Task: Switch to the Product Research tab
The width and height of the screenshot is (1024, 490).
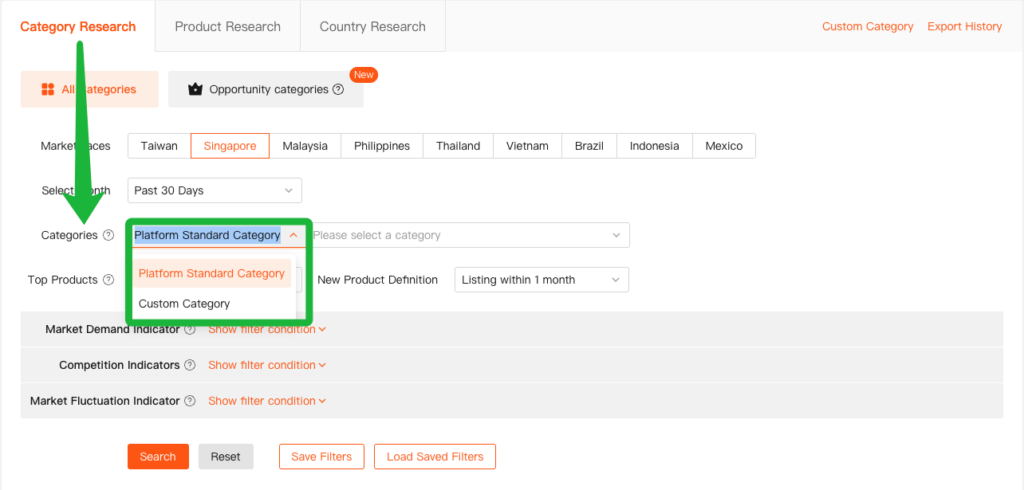Action: pyautogui.click(x=228, y=26)
